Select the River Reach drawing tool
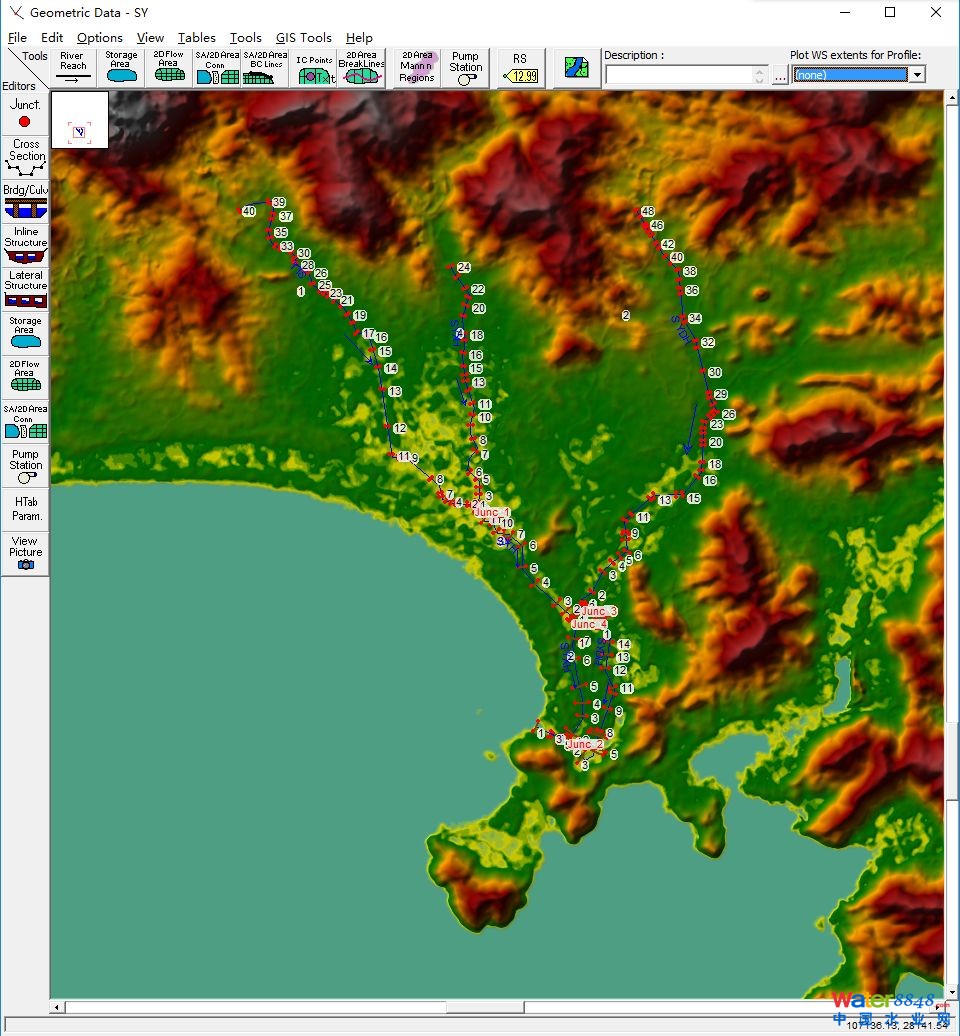Viewport: 960px width, 1036px height. (x=72, y=68)
